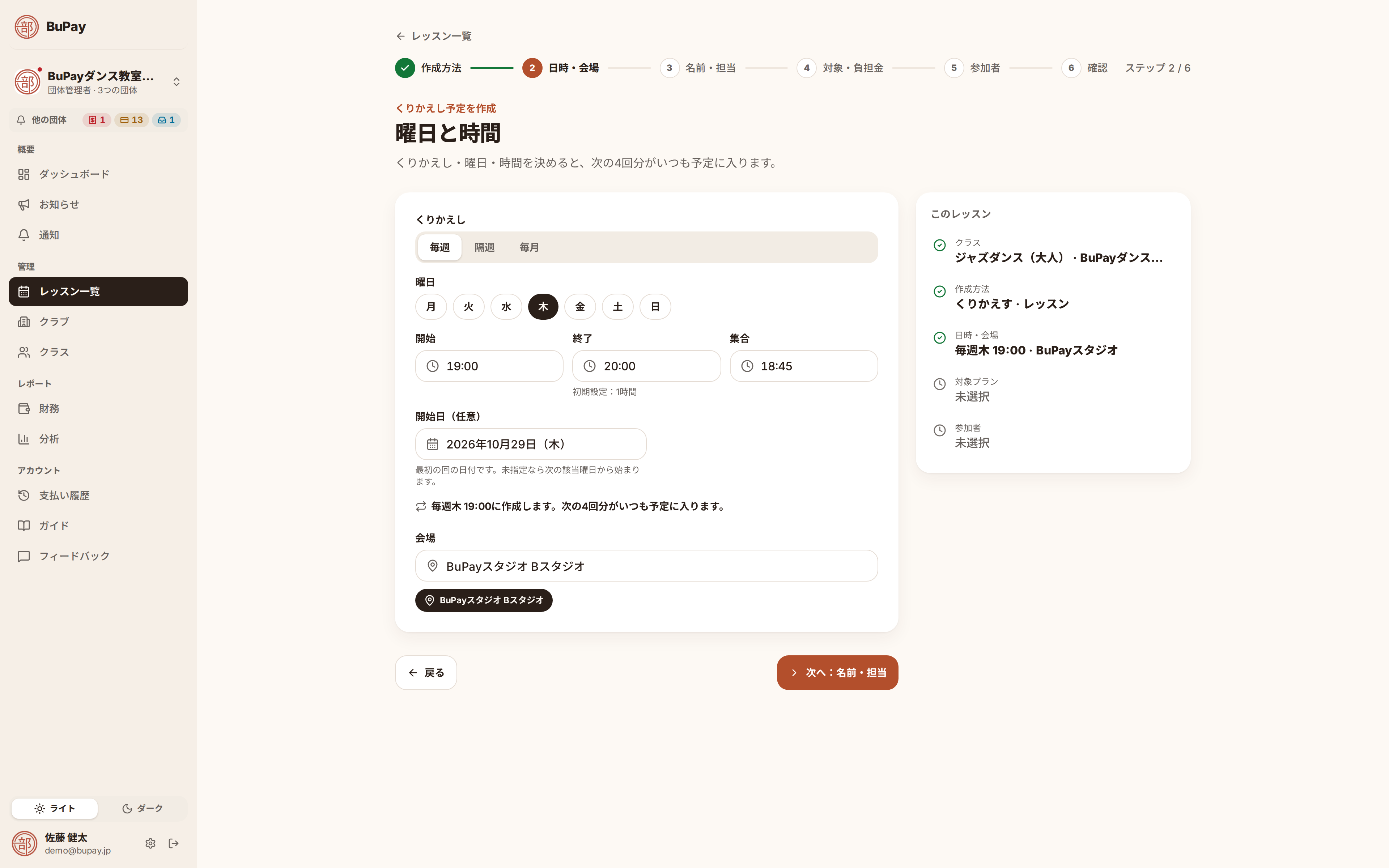Image resolution: width=1389 pixels, height=868 pixels.
Task: Open 財務 report page
Action: 98,409
